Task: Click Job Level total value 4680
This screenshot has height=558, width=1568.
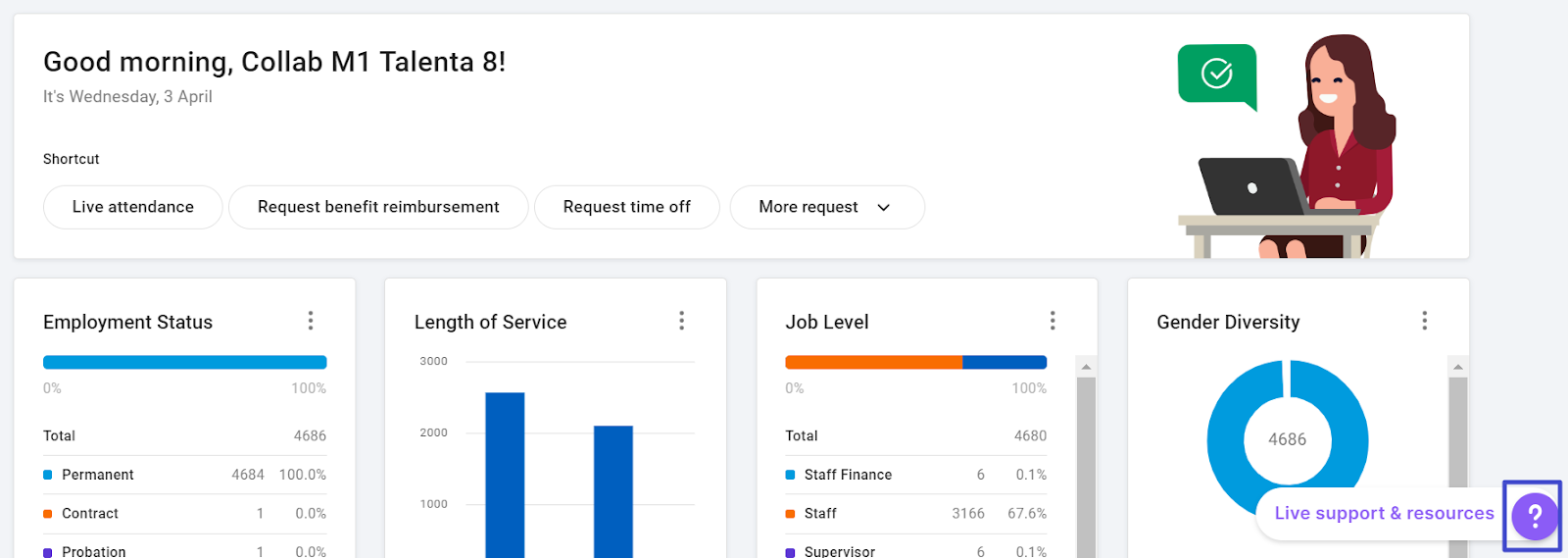Action: tap(1030, 435)
